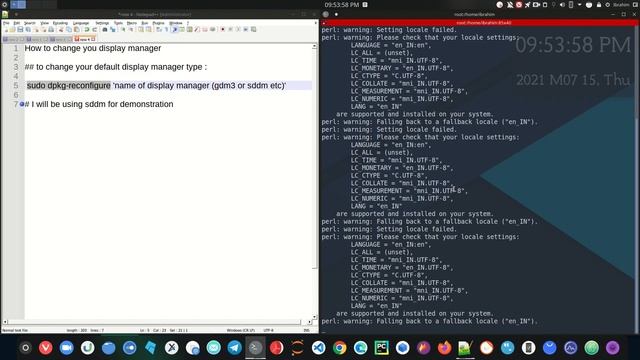Open PyCharm from the dock
The image size is (640, 360).
point(381,348)
